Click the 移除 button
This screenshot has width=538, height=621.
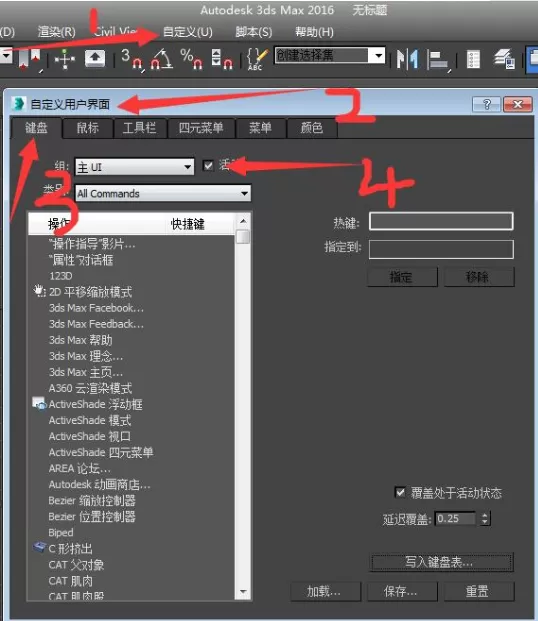(x=479, y=277)
